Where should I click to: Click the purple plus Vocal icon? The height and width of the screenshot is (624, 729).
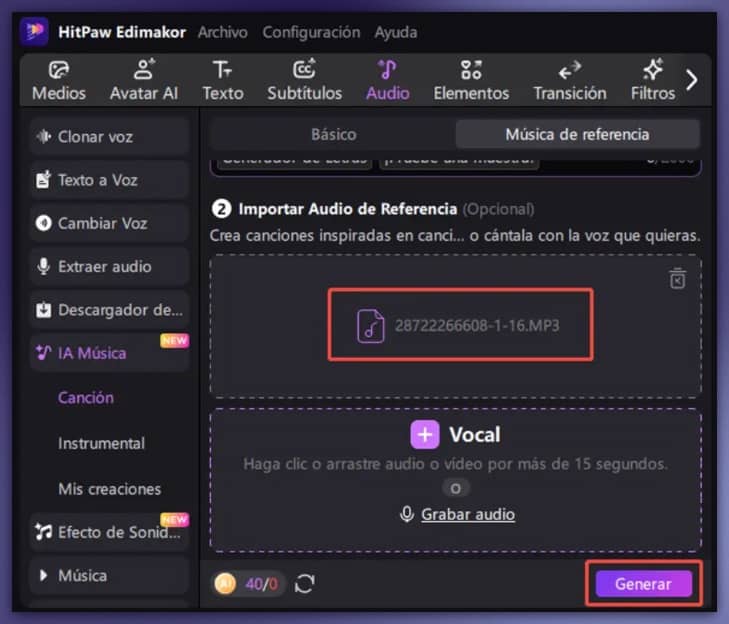click(x=424, y=434)
